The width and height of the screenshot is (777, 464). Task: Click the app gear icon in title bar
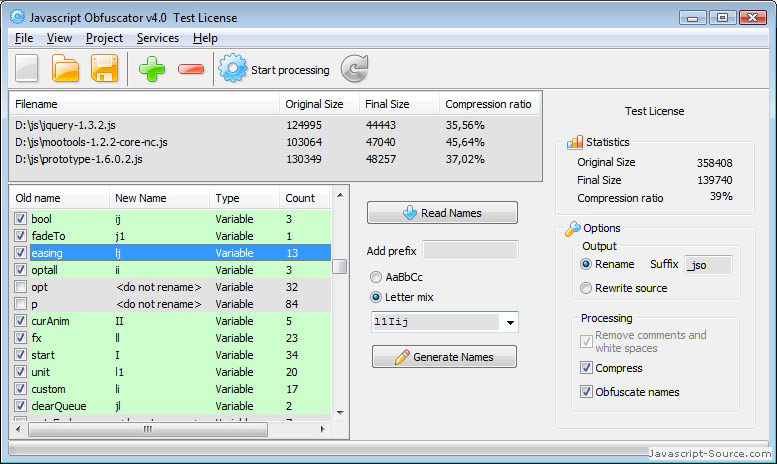pos(18,17)
